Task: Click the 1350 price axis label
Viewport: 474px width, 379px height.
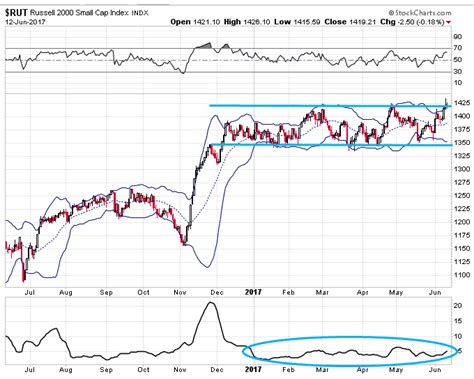Action: pos(462,142)
